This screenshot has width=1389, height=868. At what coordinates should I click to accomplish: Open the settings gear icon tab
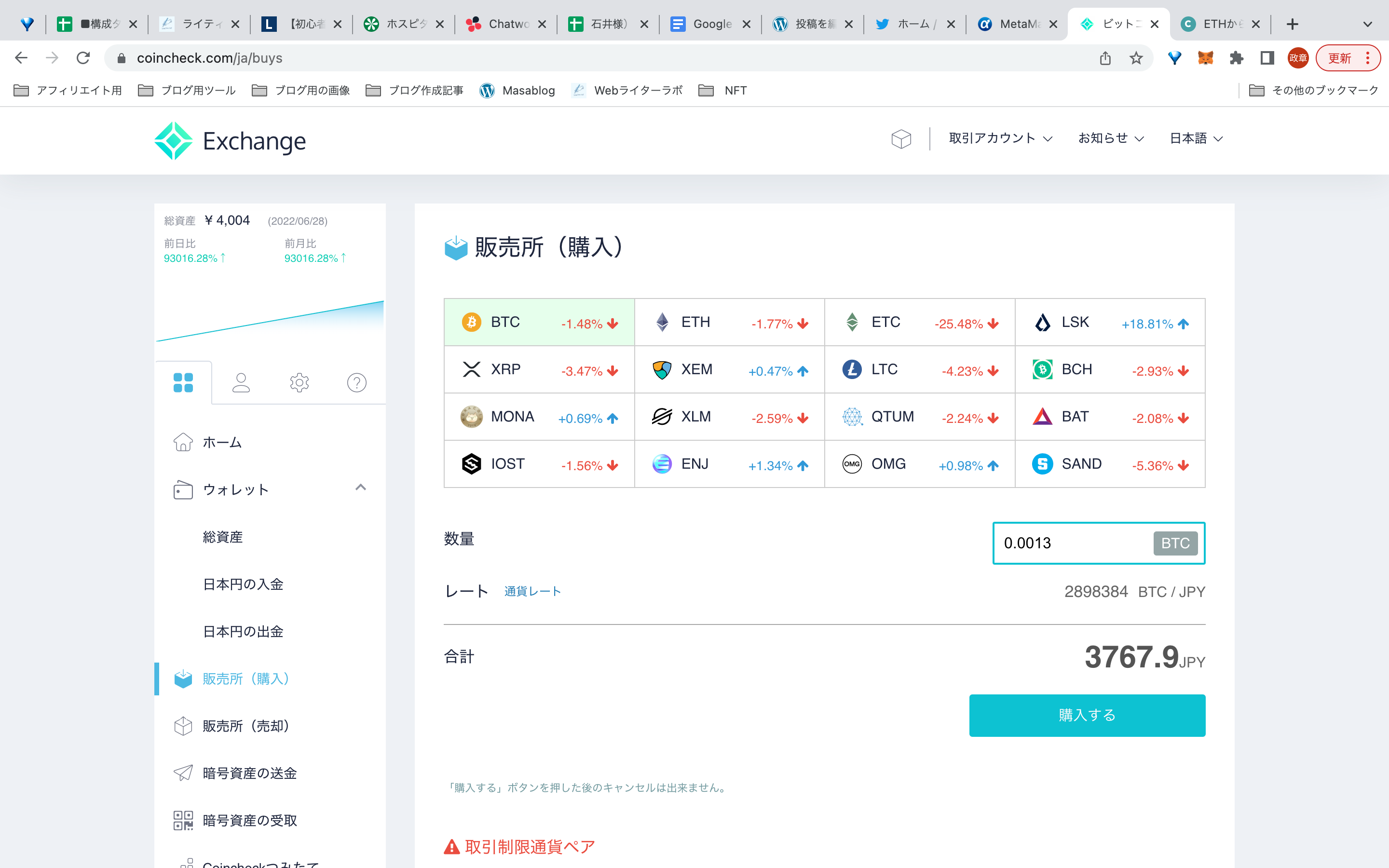click(x=299, y=382)
